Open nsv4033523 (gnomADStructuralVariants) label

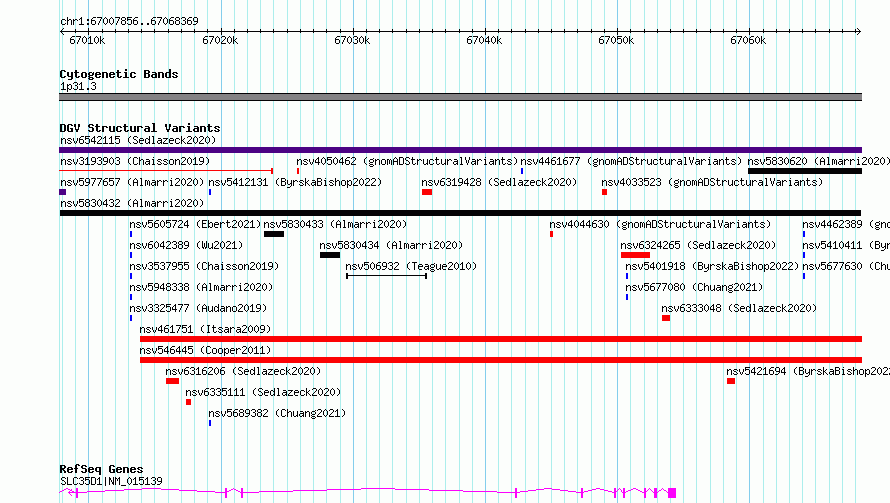coord(712,182)
